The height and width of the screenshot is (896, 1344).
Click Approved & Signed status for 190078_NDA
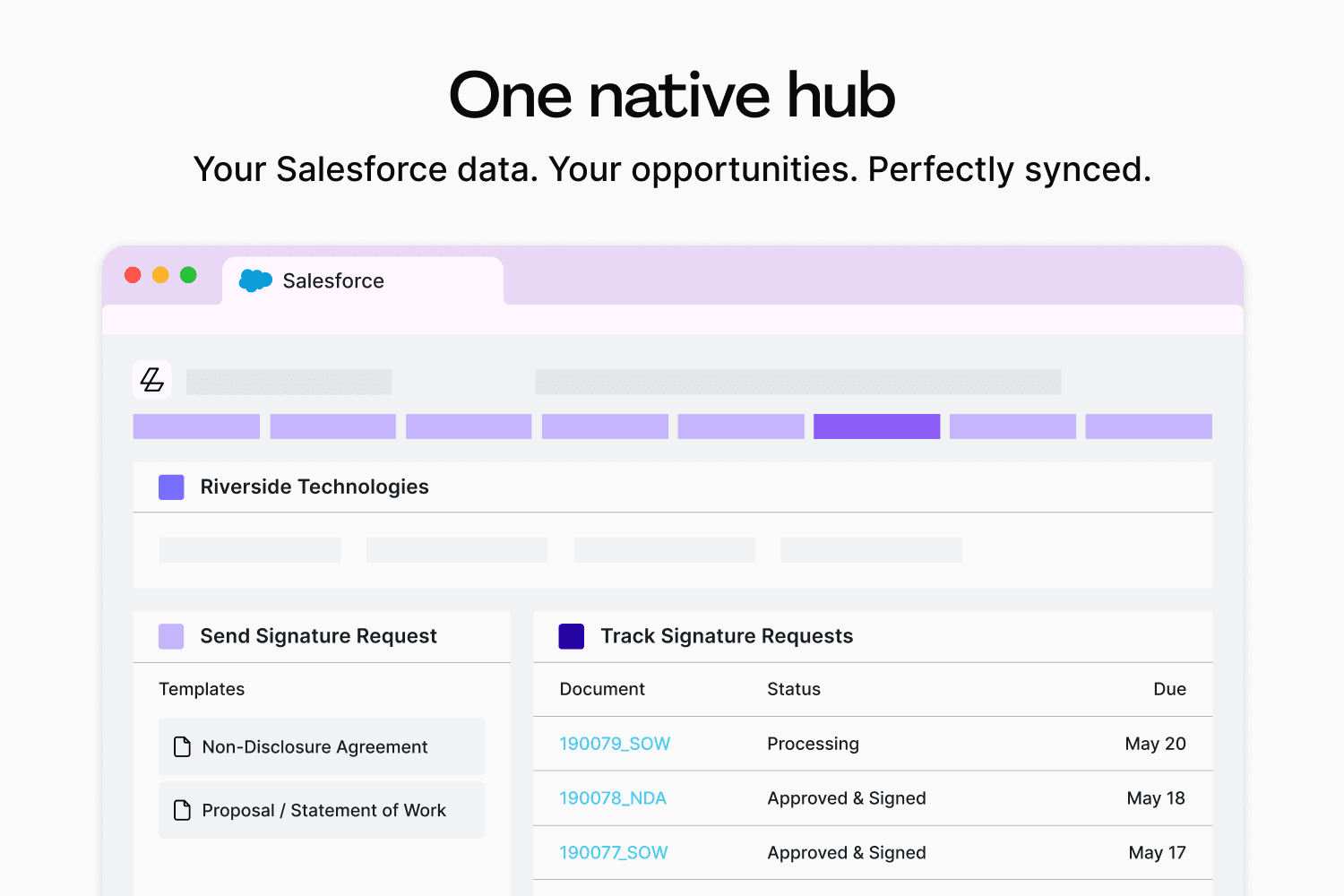[847, 798]
